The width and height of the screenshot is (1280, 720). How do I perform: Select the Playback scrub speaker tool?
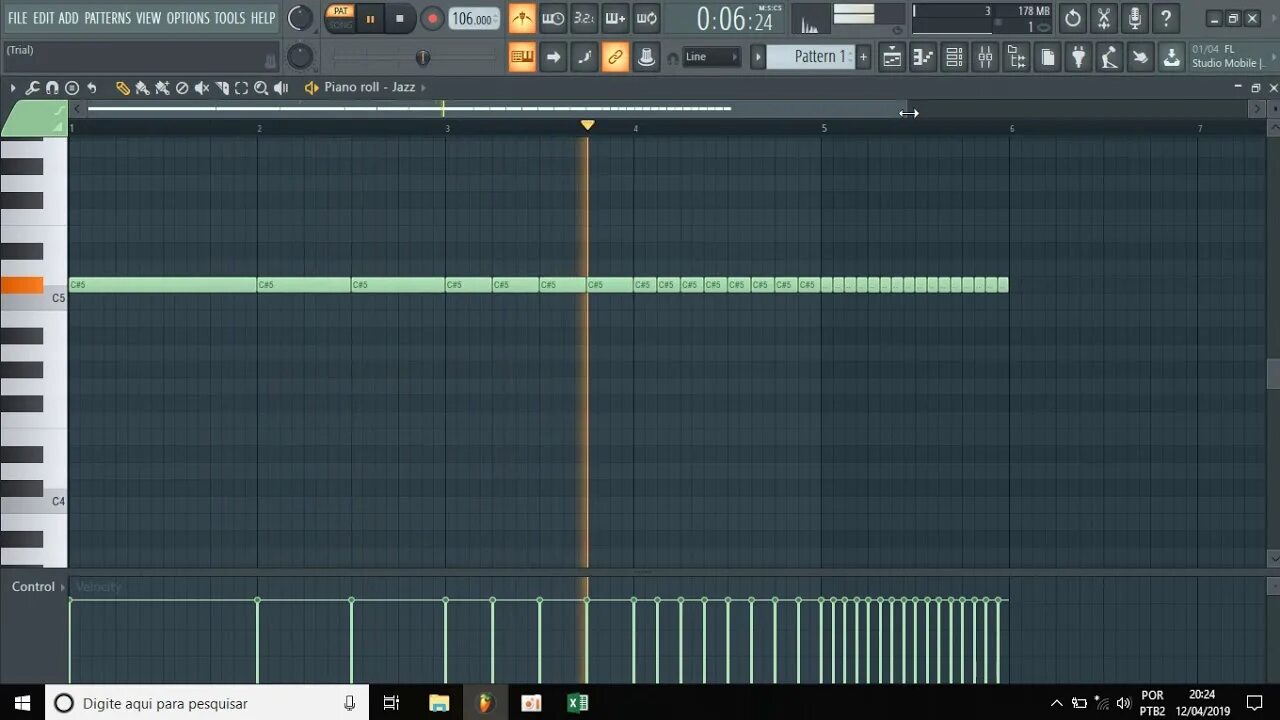281,88
